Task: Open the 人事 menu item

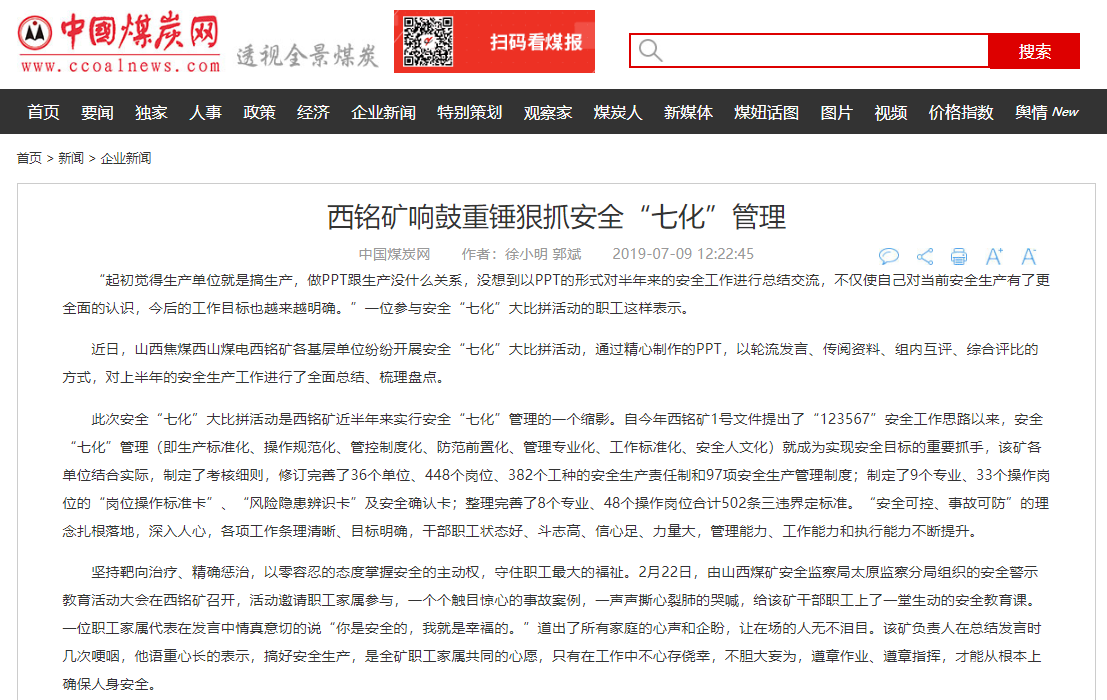Action: (205, 112)
